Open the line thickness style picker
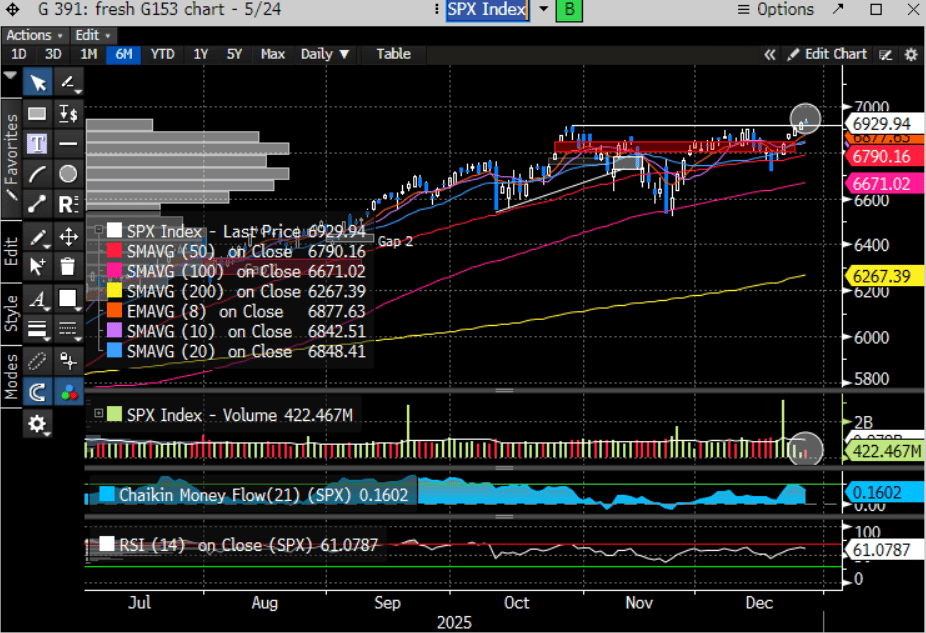This screenshot has height=633, width=926. pyautogui.click(x=38, y=329)
